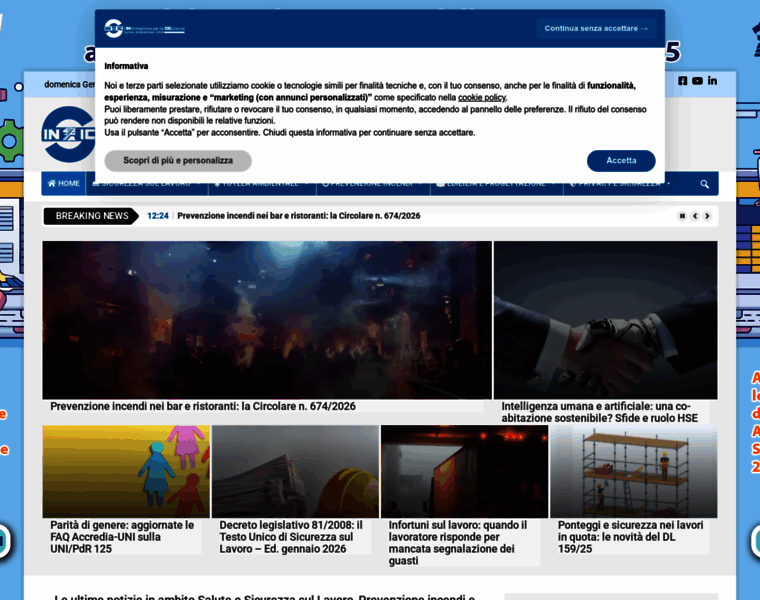Screen dimensions: 760x600
Task: Pause the breaking news ticker
Action: tap(683, 216)
